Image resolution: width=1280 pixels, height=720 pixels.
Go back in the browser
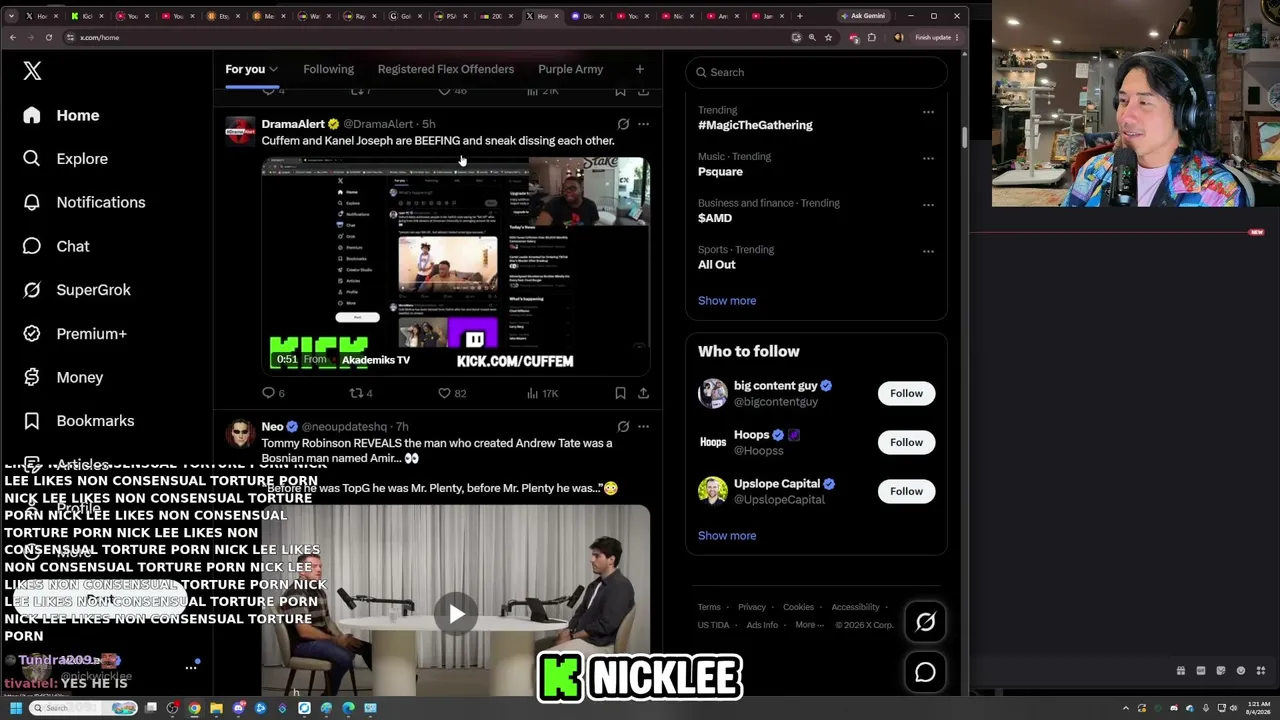coord(13,37)
